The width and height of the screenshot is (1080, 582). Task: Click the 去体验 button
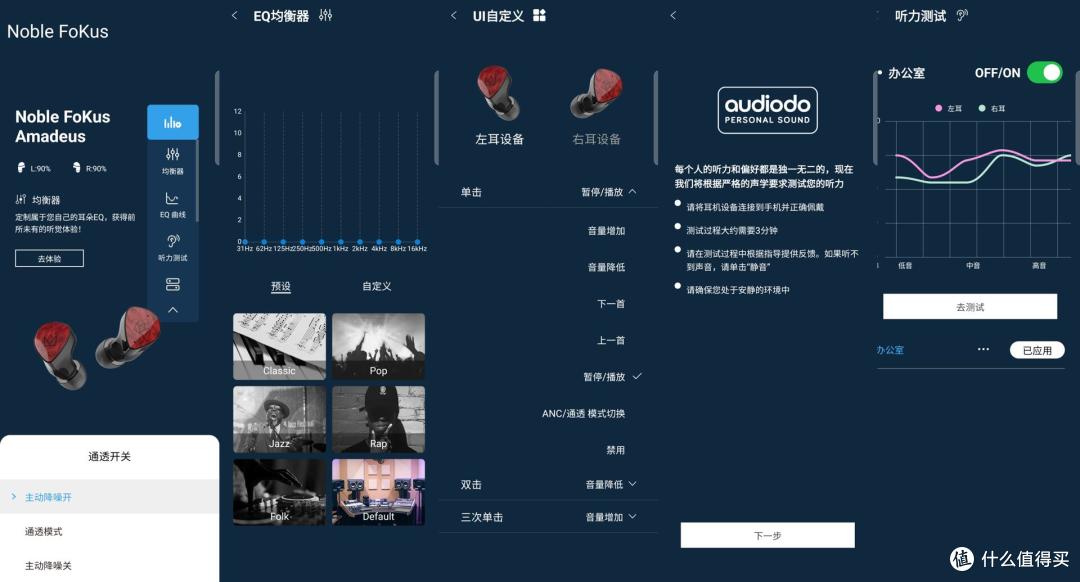pyautogui.click(x=50, y=258)
